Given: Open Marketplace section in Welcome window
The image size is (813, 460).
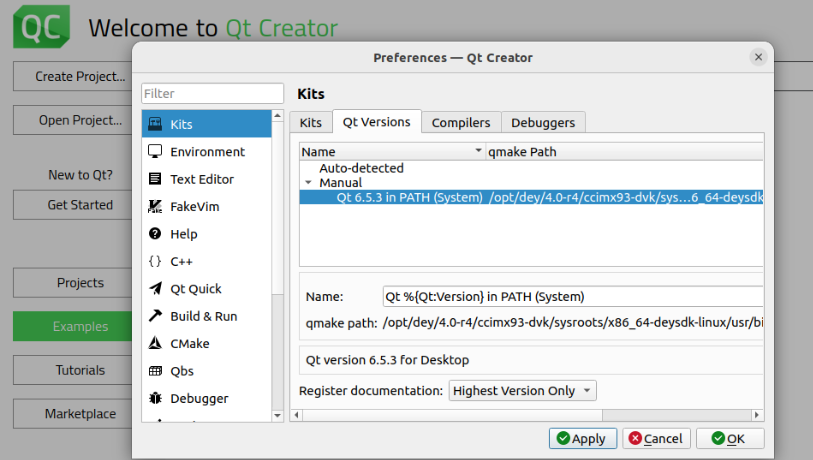Looking at the screenshot, I should (73, 413).
